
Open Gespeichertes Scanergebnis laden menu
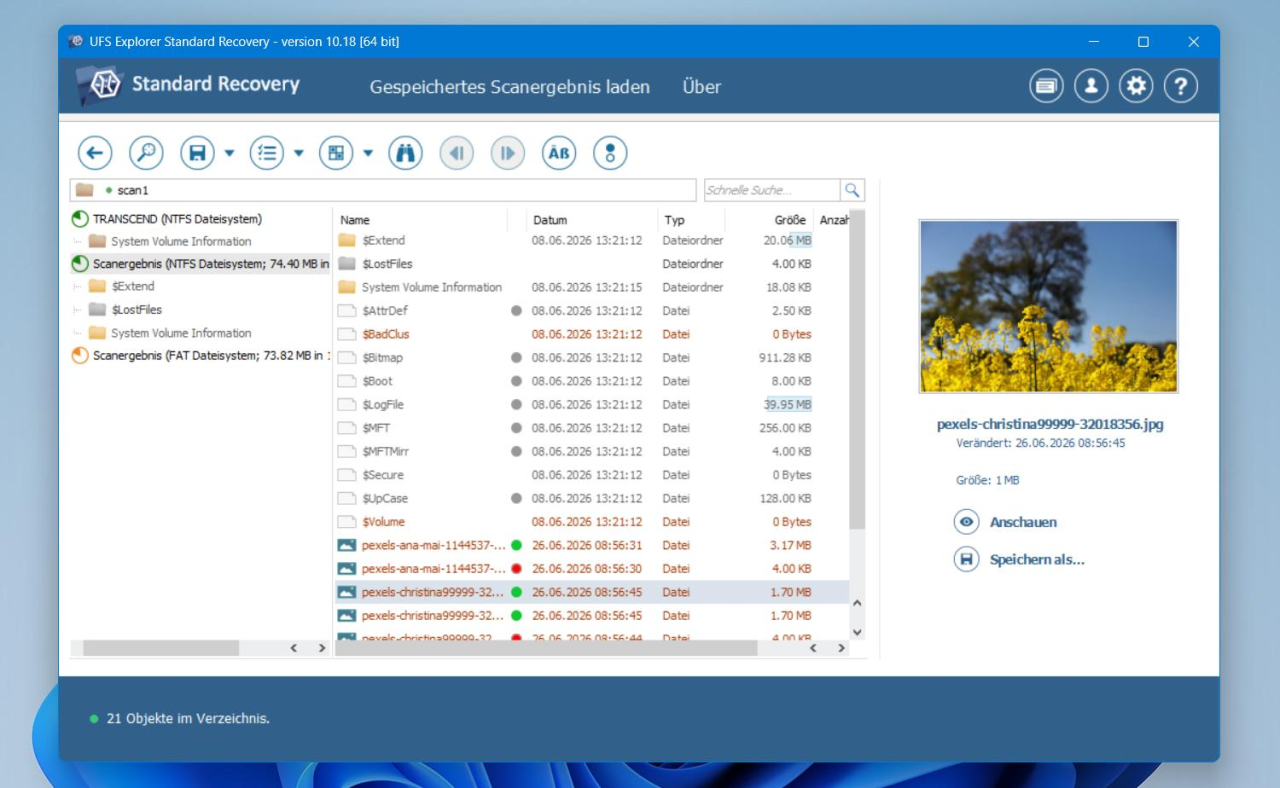coord(510,87)
